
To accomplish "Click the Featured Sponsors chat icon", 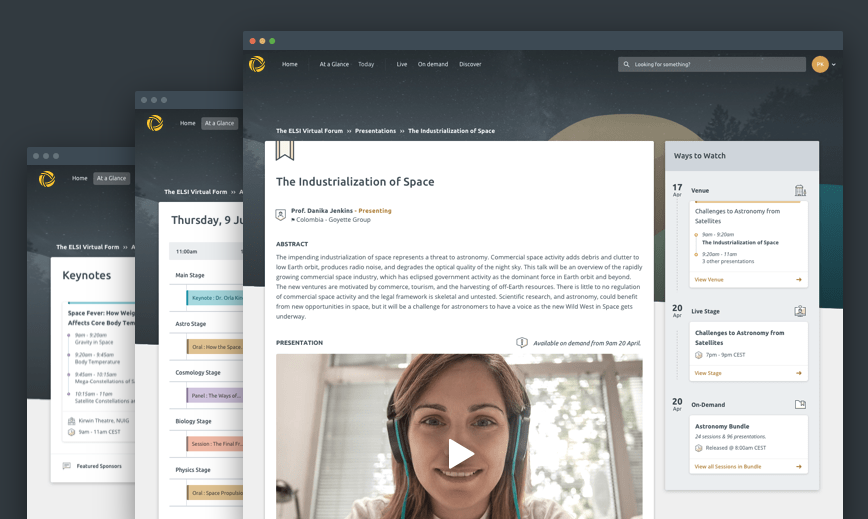I will pyautogui.click(x=67, y=466).
